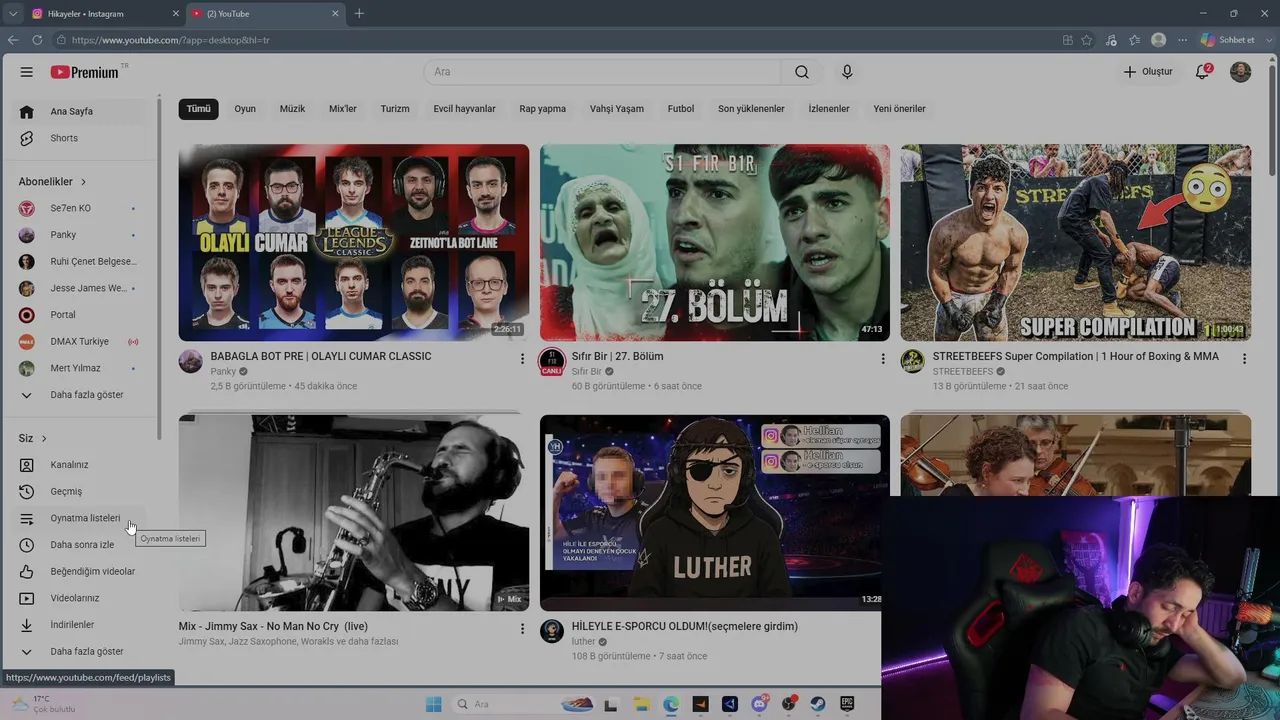Select the Tümü filter chip
The image size is (1280, 720).
pyautogui.click(x=198, y=109)
